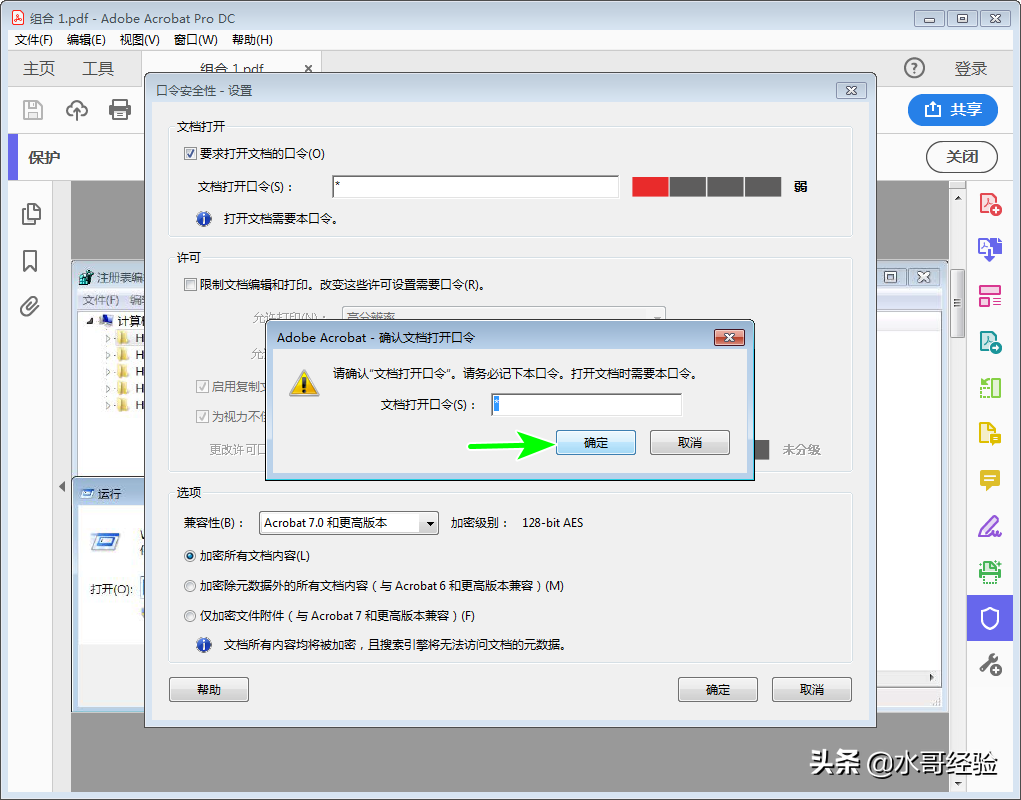This screenshot has width=1021, height=800.
Task: Select encrypt only file attachments option
Action: tap(189, 616)
